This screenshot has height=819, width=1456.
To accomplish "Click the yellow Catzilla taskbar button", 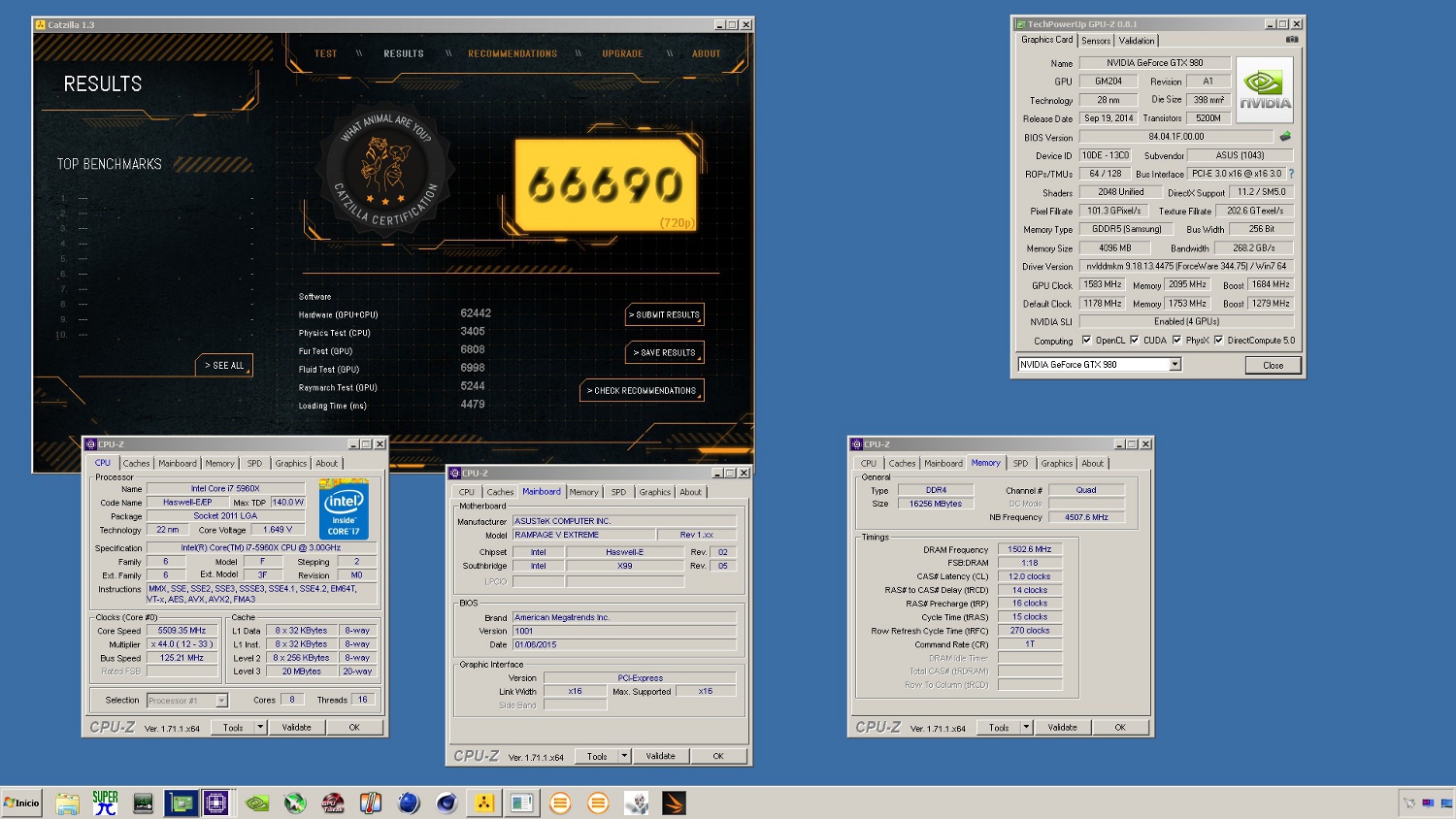I will point(483,803).
